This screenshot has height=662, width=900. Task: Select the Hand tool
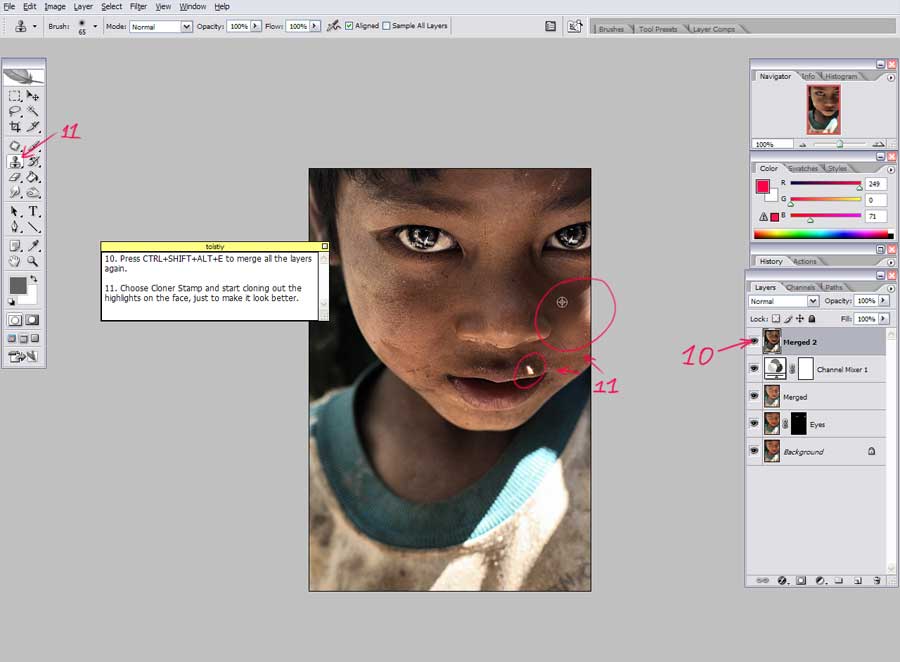pos(15,262)
